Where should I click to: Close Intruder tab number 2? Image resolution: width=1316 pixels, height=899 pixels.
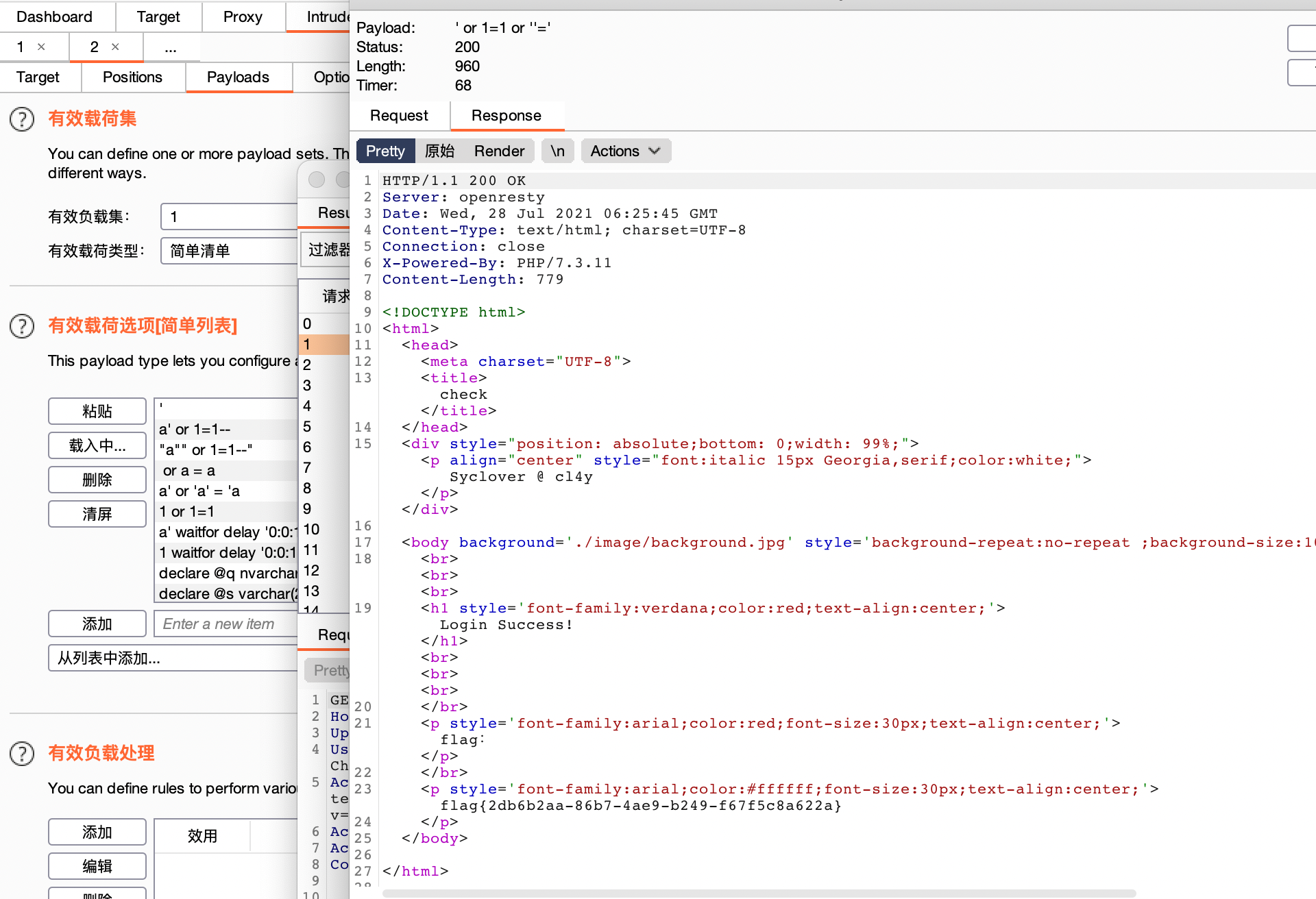click(115, 47)
